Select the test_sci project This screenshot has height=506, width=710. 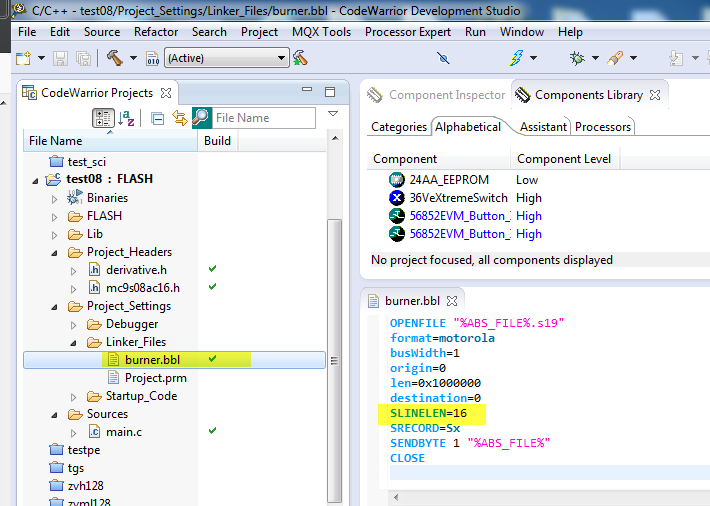[x=86, y=162]
